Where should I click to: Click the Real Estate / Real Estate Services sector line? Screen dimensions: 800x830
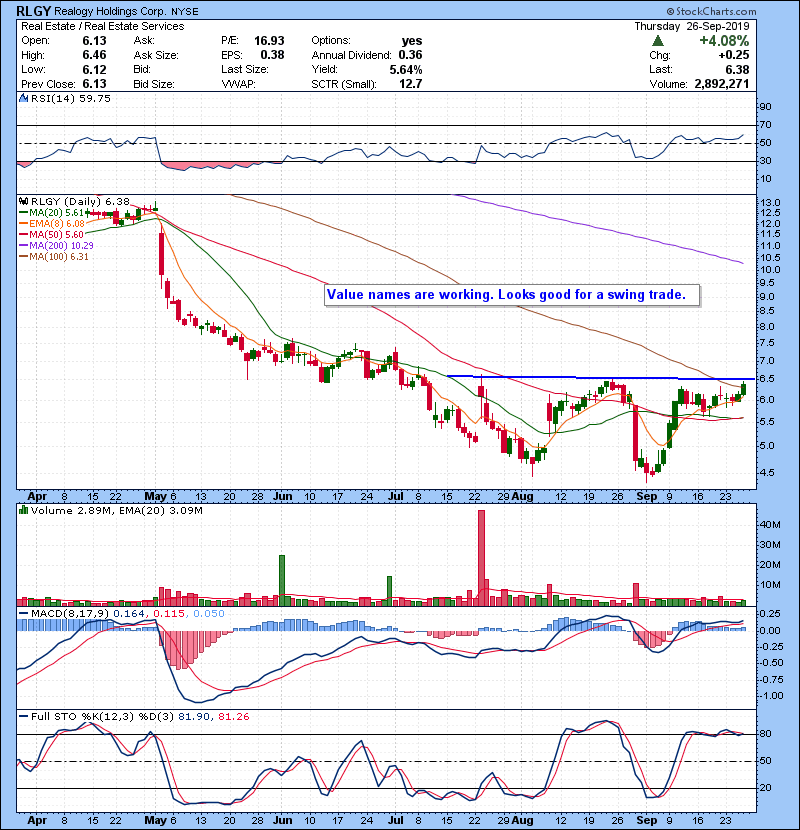click(103, 26)
